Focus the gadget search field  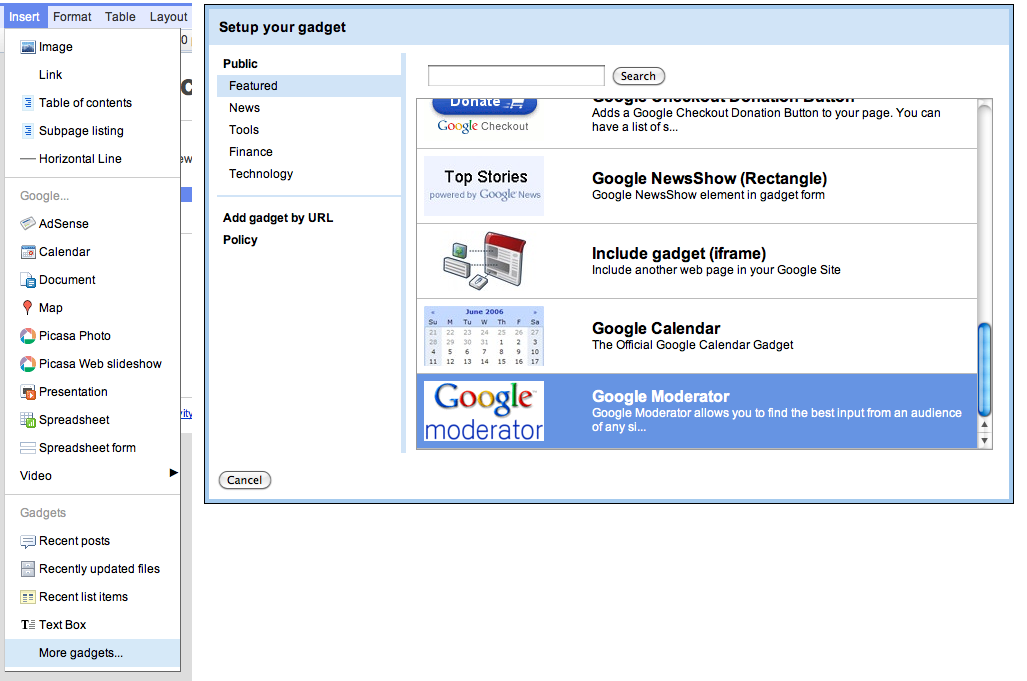coord(516,75)
